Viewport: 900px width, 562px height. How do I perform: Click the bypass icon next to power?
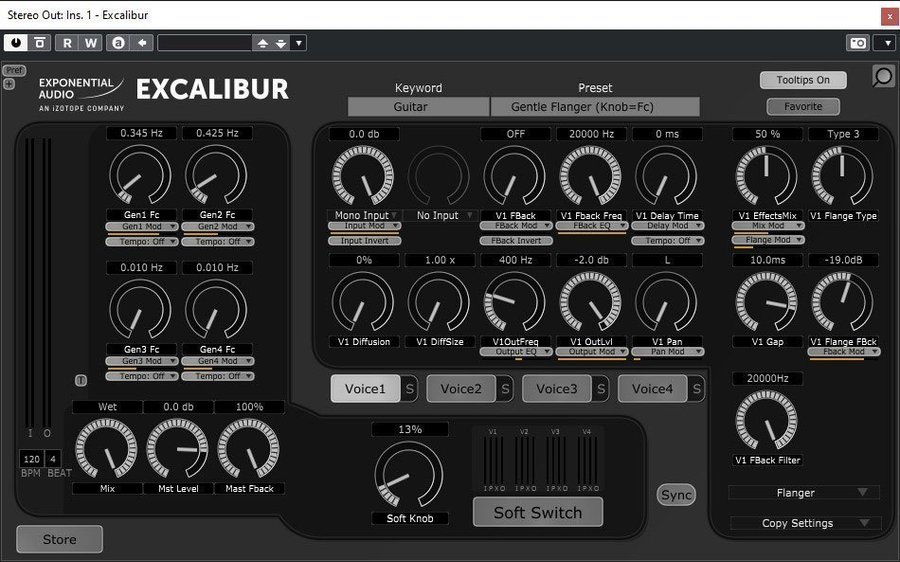39,43
